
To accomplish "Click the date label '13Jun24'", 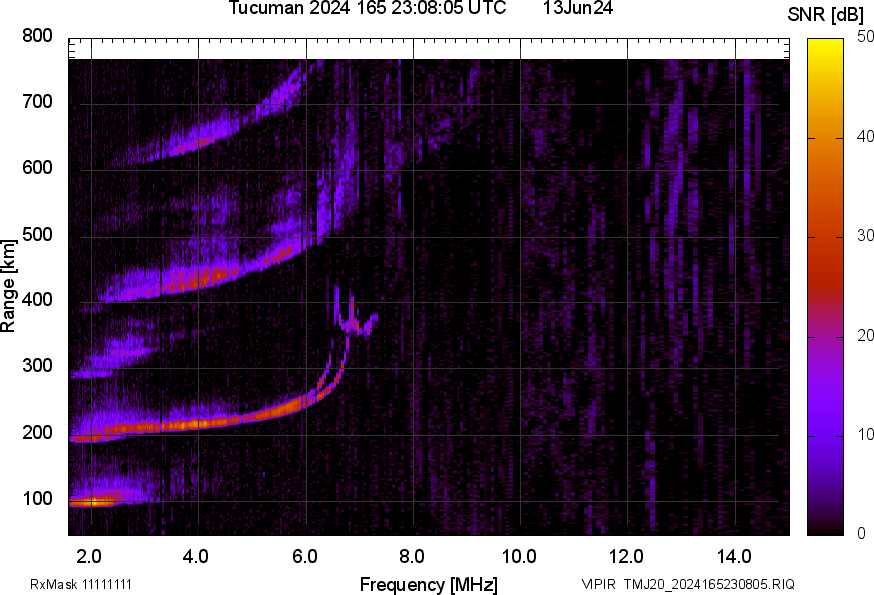I will (578, 8).
